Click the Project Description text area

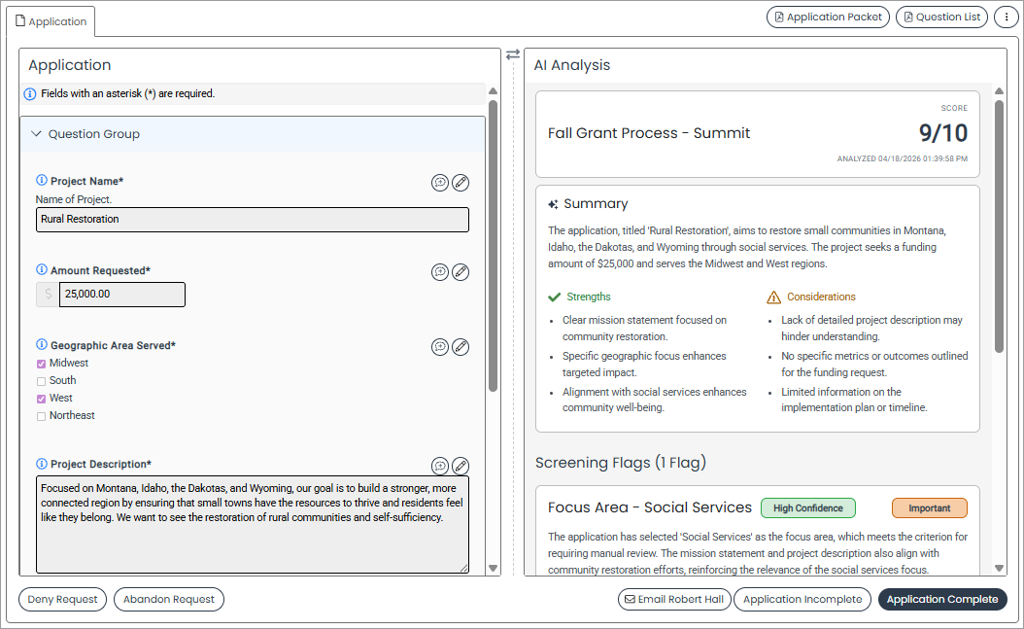252,525
